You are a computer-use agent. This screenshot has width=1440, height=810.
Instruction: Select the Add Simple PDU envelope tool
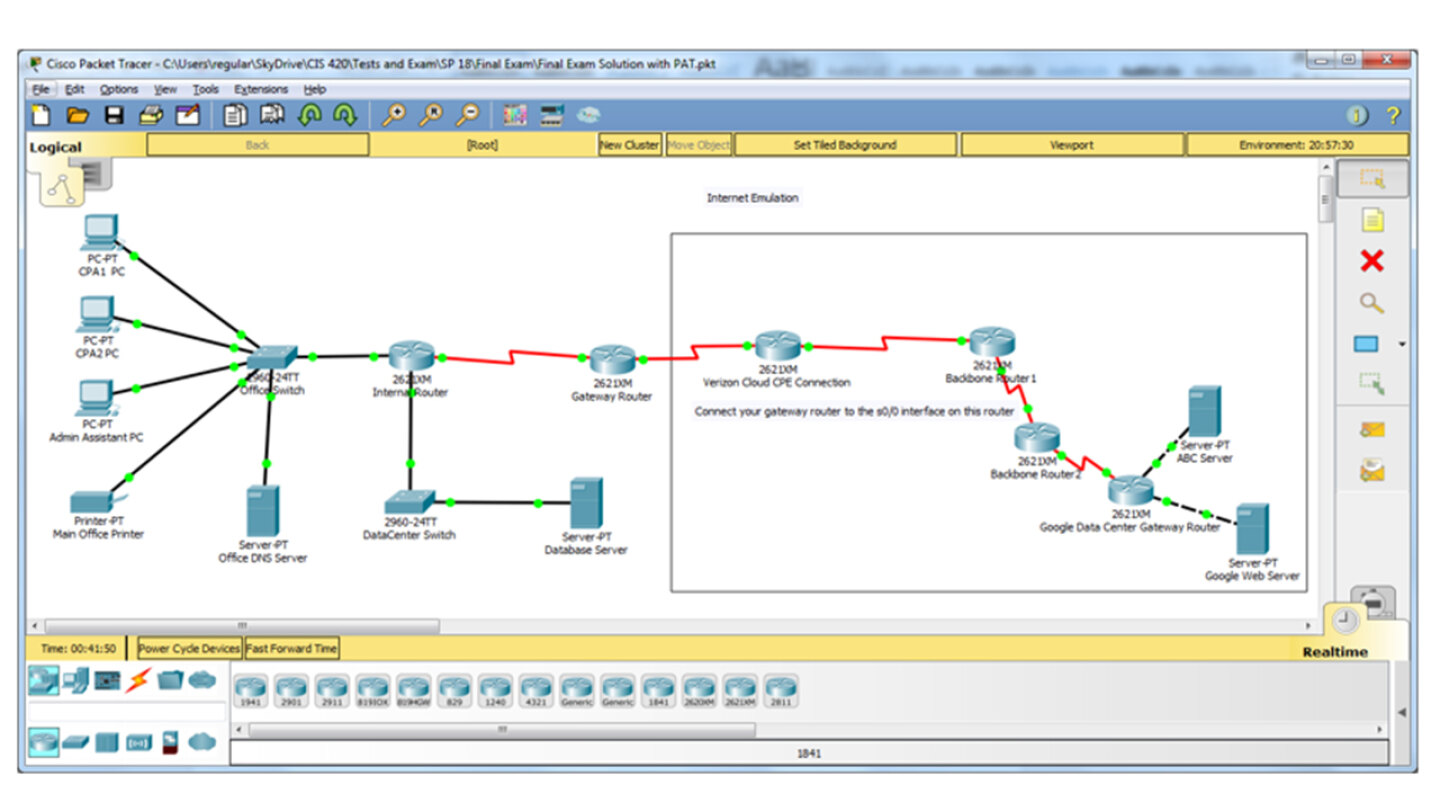pos(1372,430)
